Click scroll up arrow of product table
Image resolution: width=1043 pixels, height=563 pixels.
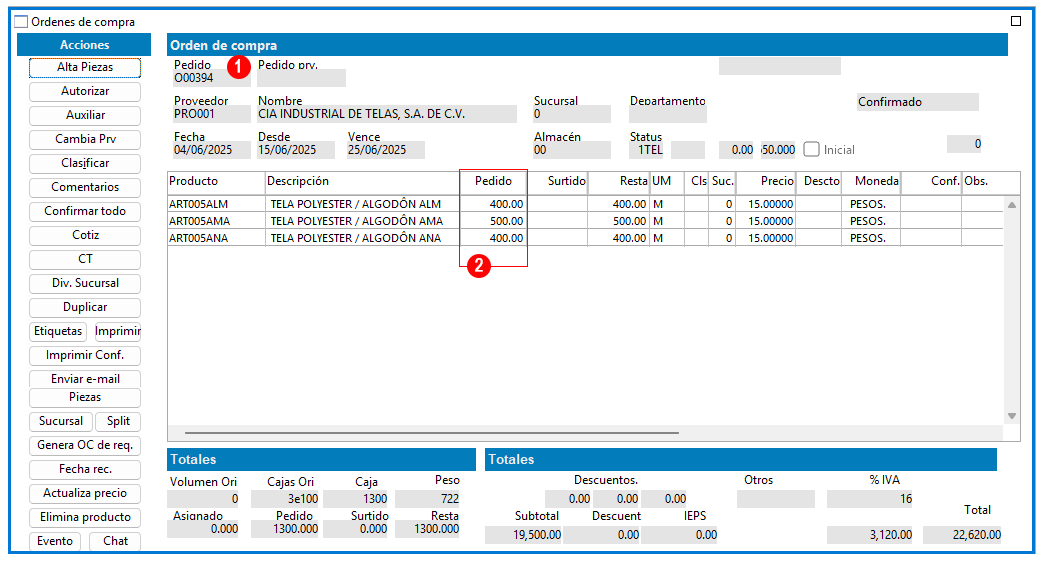pos(1012,205)
